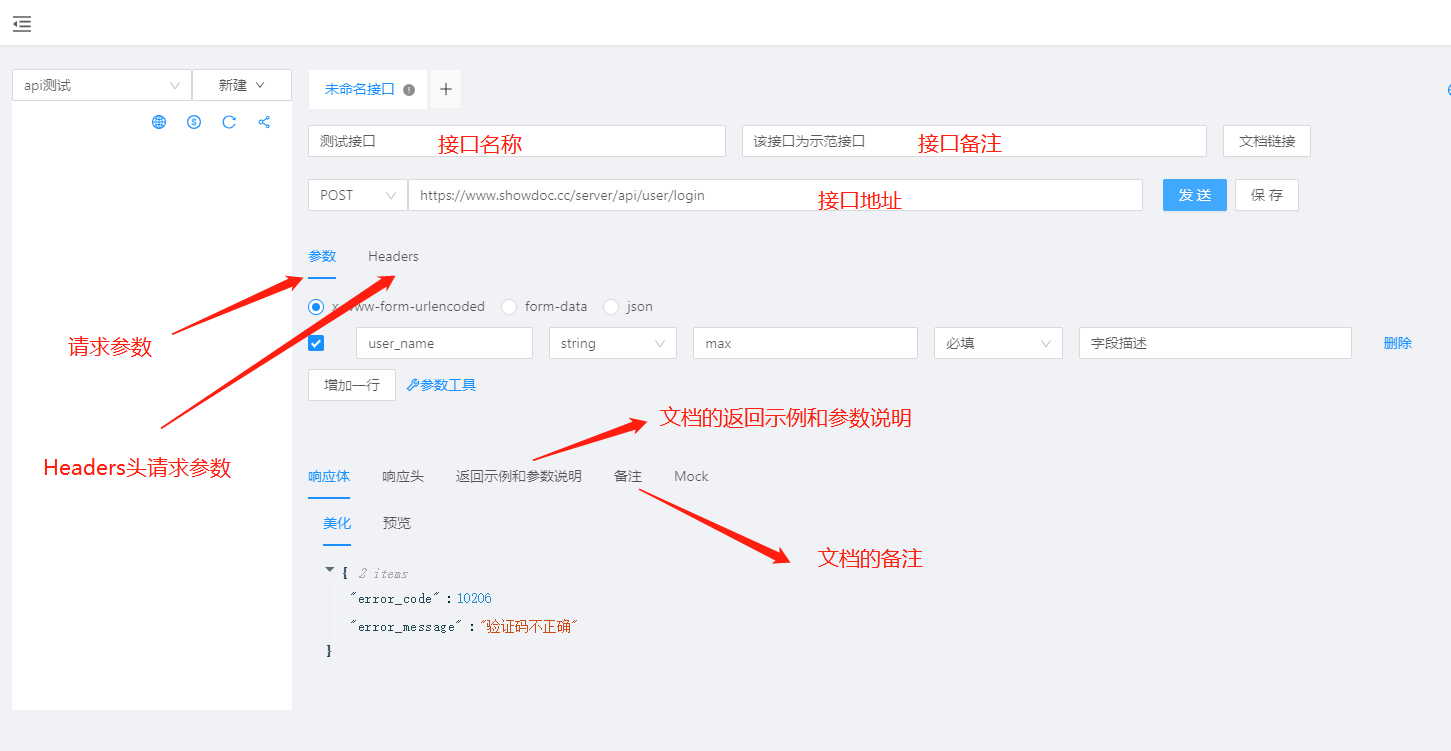Select the form-data radio button
The image size is (1451, 751).
[x=509, y=306]
